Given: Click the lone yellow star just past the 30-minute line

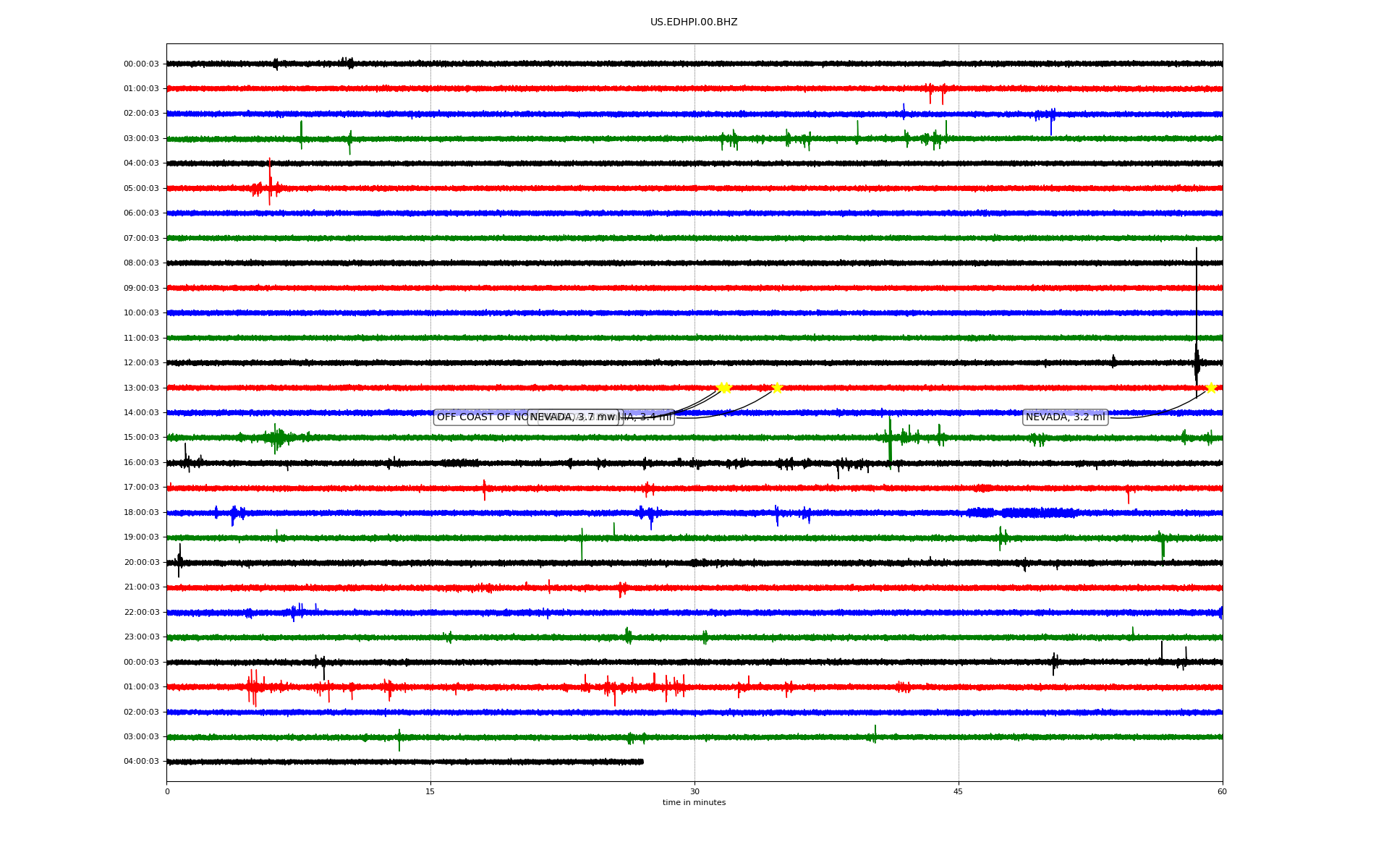Looking at the screenshot, I should (777, 388).
